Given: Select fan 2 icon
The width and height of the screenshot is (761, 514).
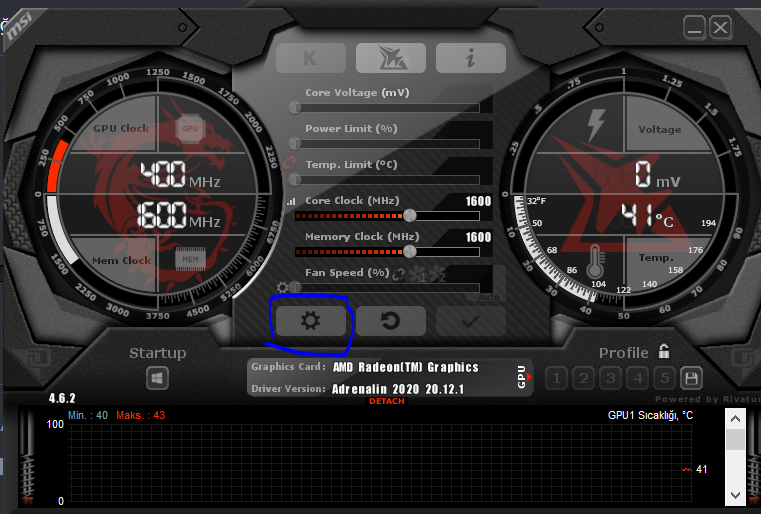Looking at the screenshot, I should (x=438, y=274).
